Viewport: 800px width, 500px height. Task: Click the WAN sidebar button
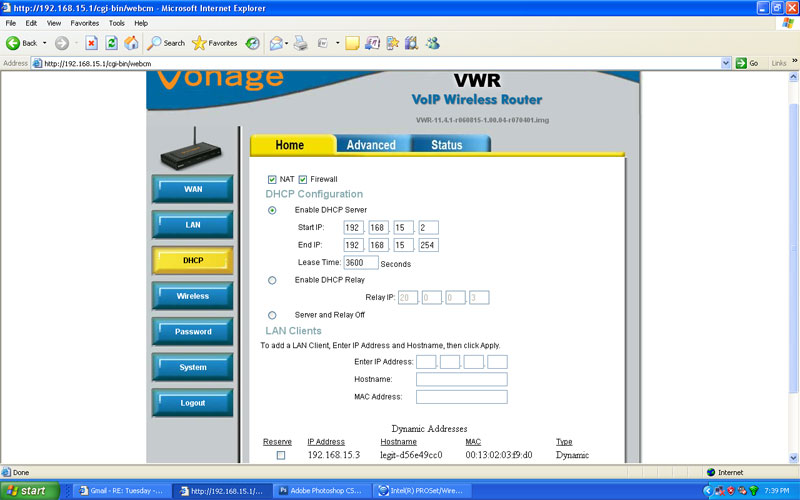click(192, 189)
